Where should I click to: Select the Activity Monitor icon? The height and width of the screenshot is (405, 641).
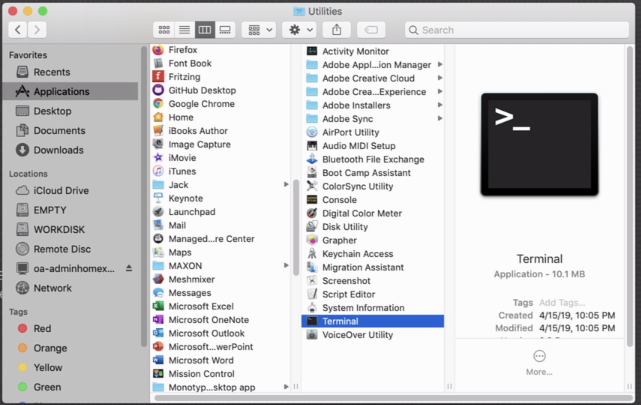tap(312, 51)
